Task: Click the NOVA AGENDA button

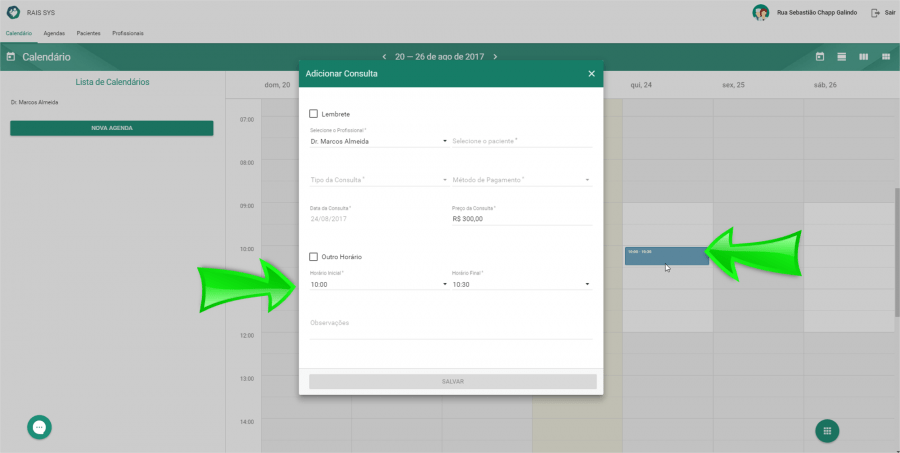Action: click(112, 128)
